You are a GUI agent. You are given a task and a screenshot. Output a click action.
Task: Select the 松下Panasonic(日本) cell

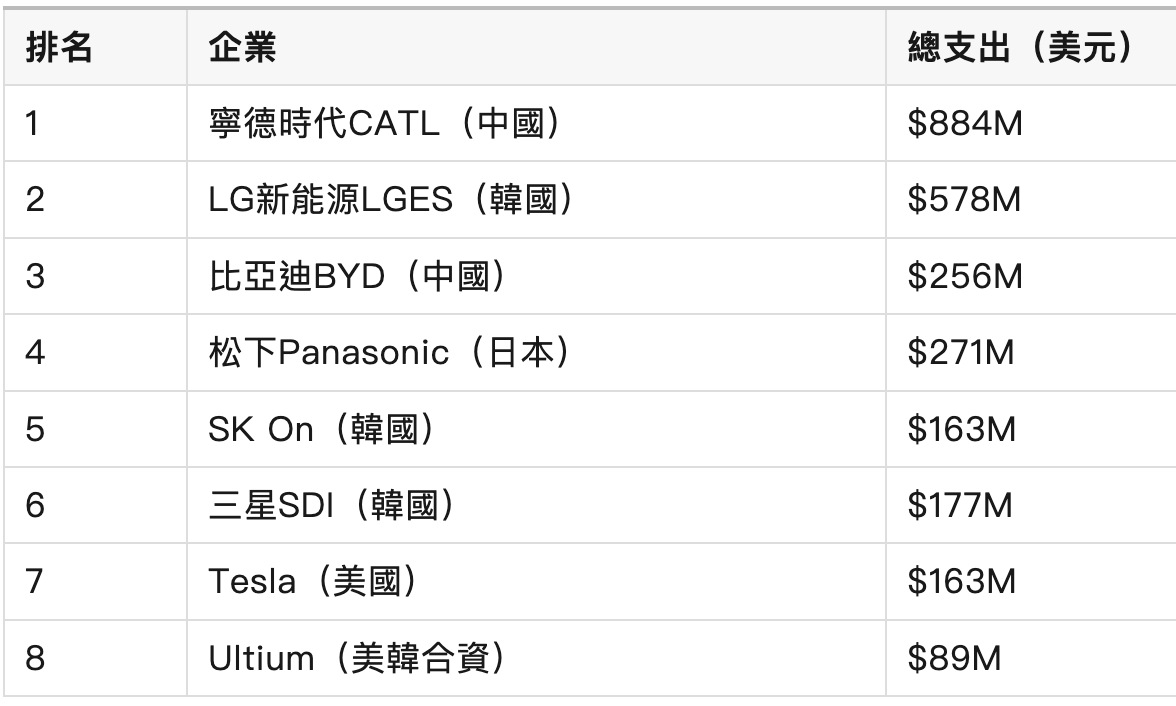point(389,353)
